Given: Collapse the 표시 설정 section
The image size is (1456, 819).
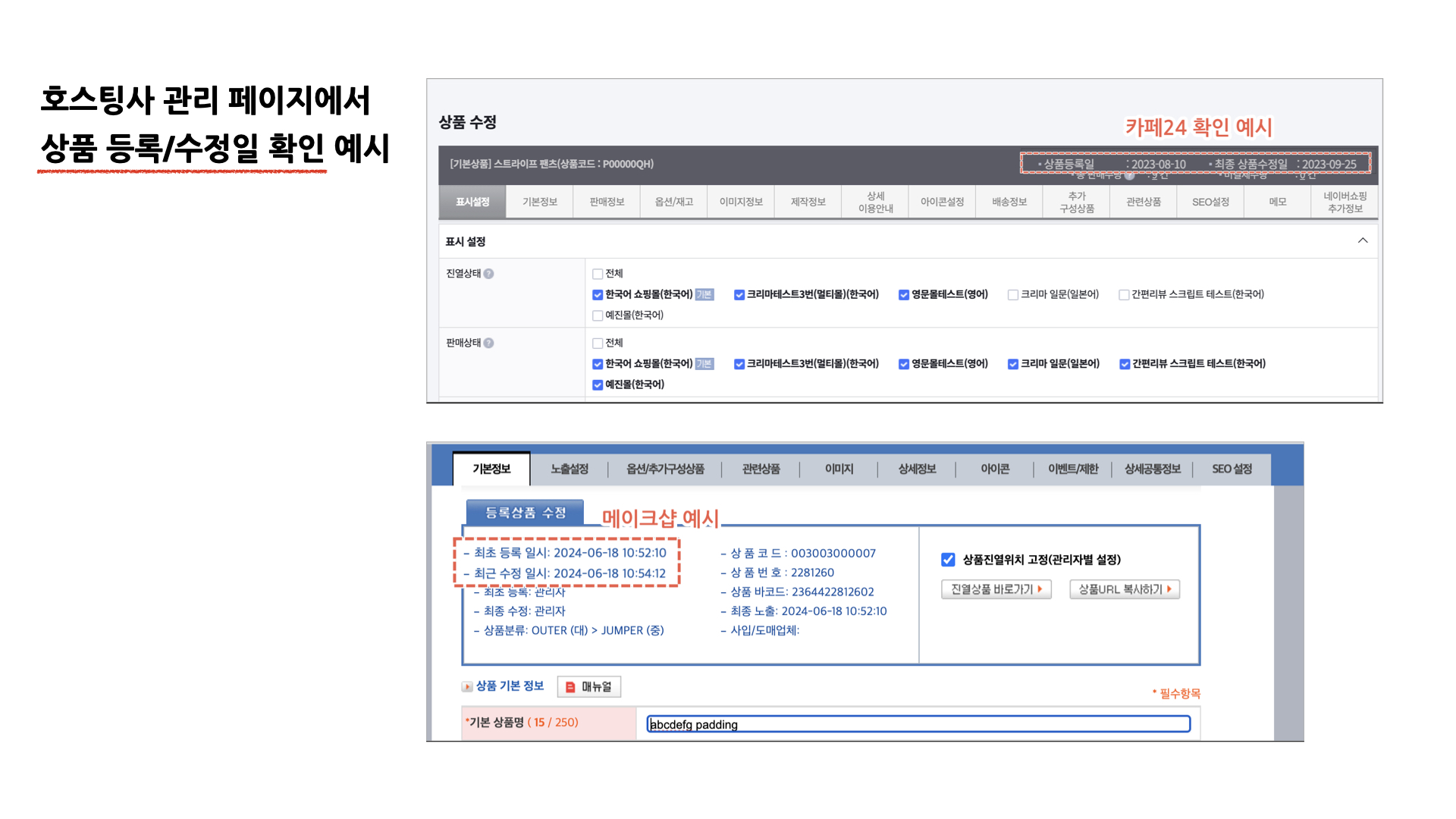Looking at the screenshot, I should tap(1363, 241).
